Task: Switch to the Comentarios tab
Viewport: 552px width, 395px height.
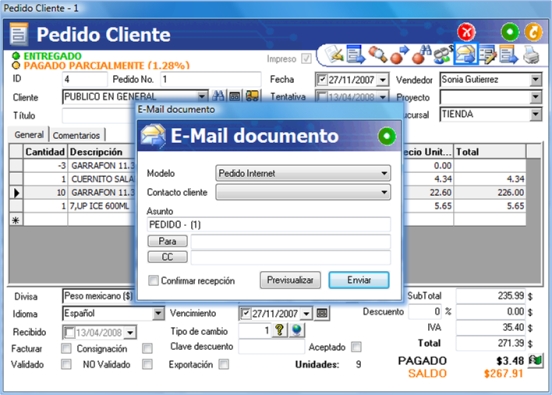Action: (76, 135)
